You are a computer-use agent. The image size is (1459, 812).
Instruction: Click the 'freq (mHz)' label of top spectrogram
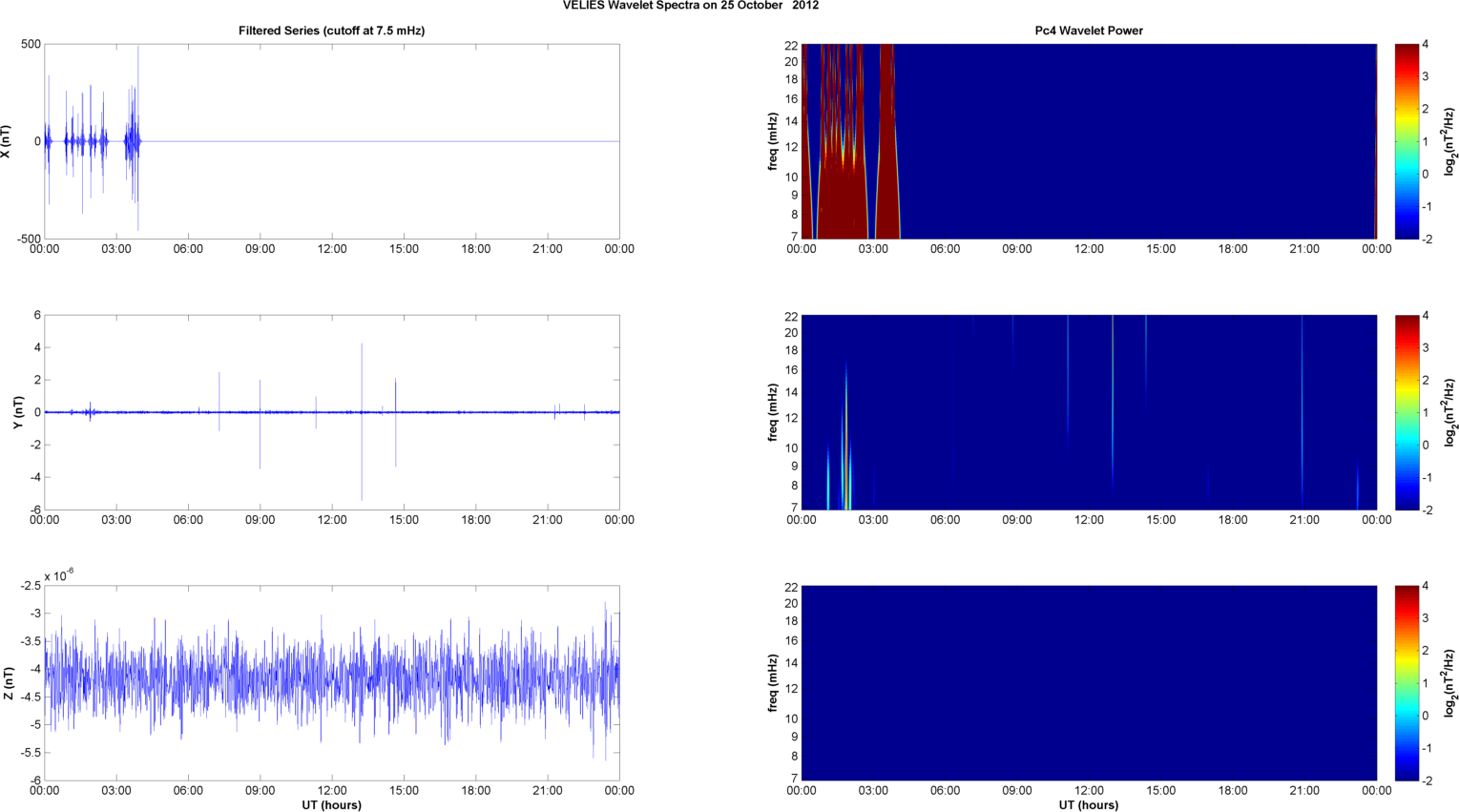(x=772, y=141)
